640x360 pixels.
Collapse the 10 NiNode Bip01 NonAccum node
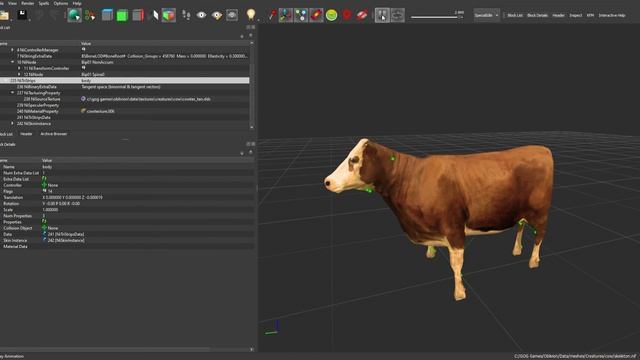click(12, 62)
